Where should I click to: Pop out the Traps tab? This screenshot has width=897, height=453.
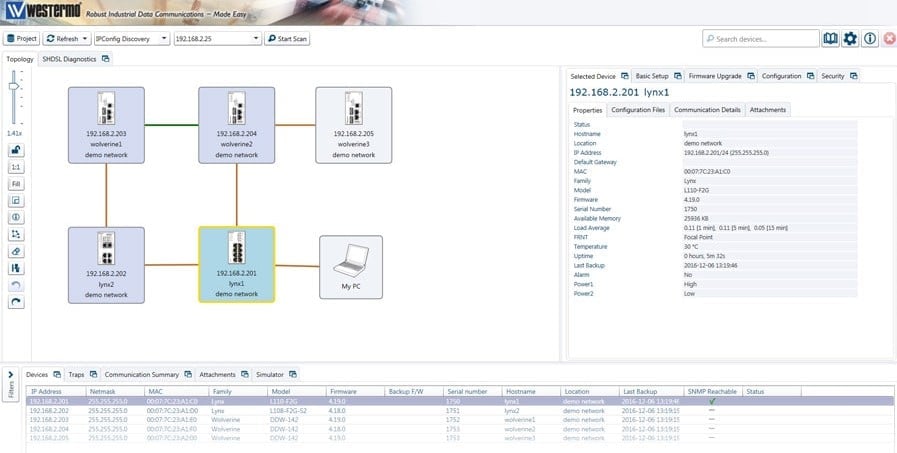[x=93, y=375]
